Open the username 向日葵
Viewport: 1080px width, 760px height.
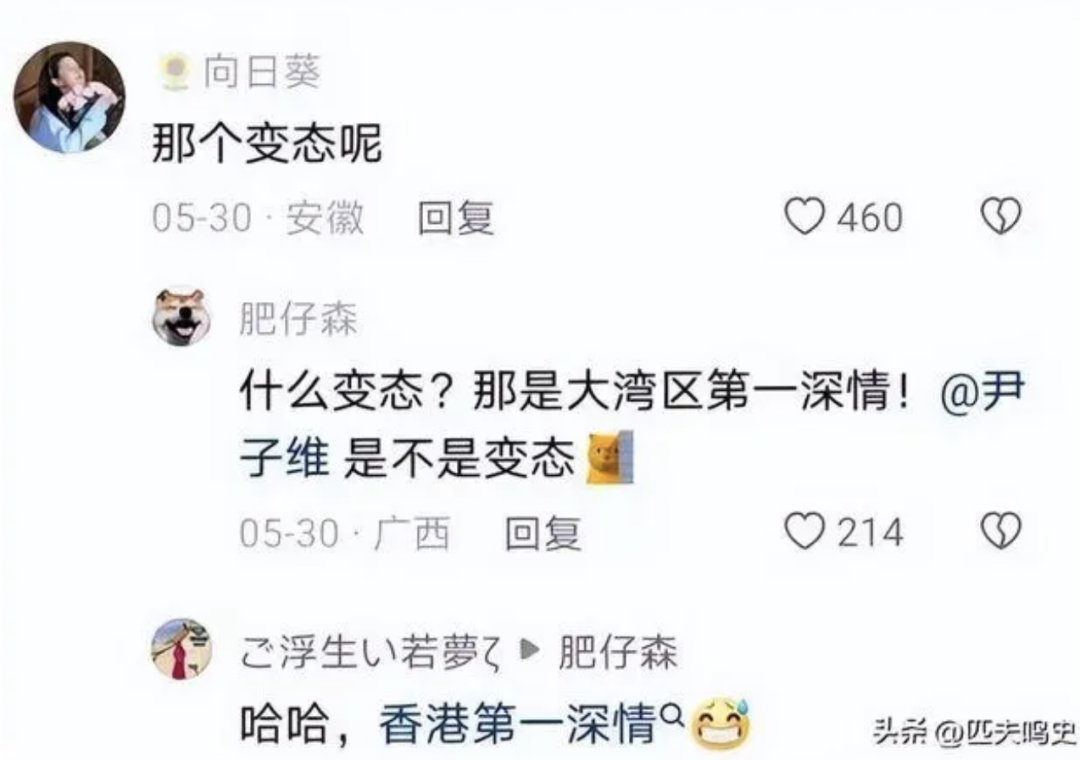coord(262,72)
